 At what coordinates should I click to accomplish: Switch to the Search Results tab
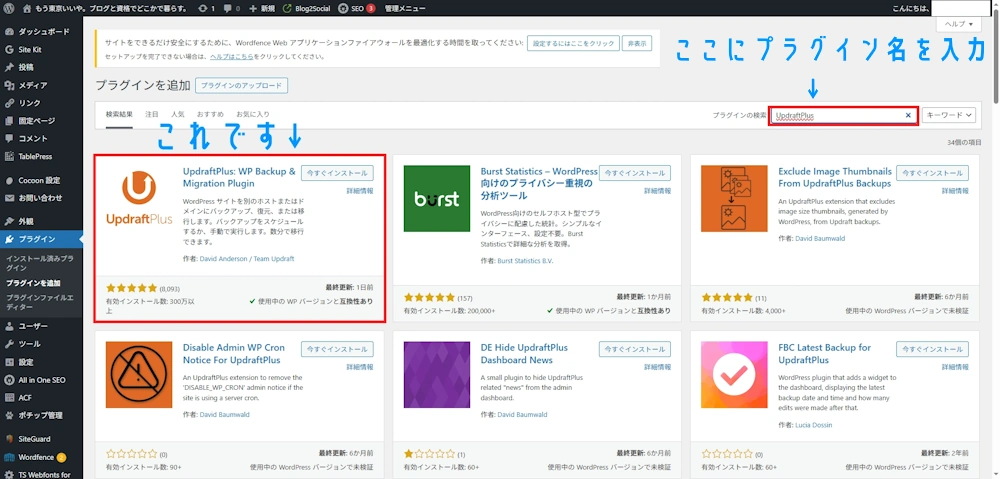(119, 115)
